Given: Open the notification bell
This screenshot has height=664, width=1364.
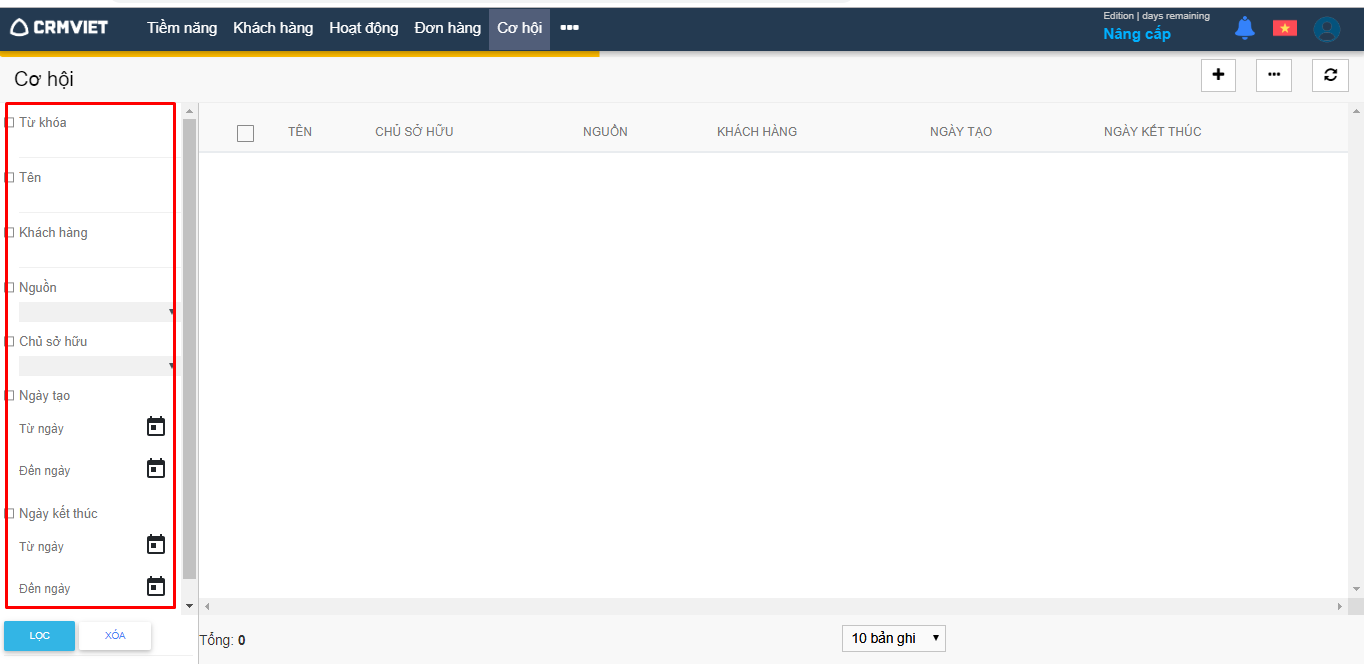Looking at the screenshot, I should [1244, 28].
